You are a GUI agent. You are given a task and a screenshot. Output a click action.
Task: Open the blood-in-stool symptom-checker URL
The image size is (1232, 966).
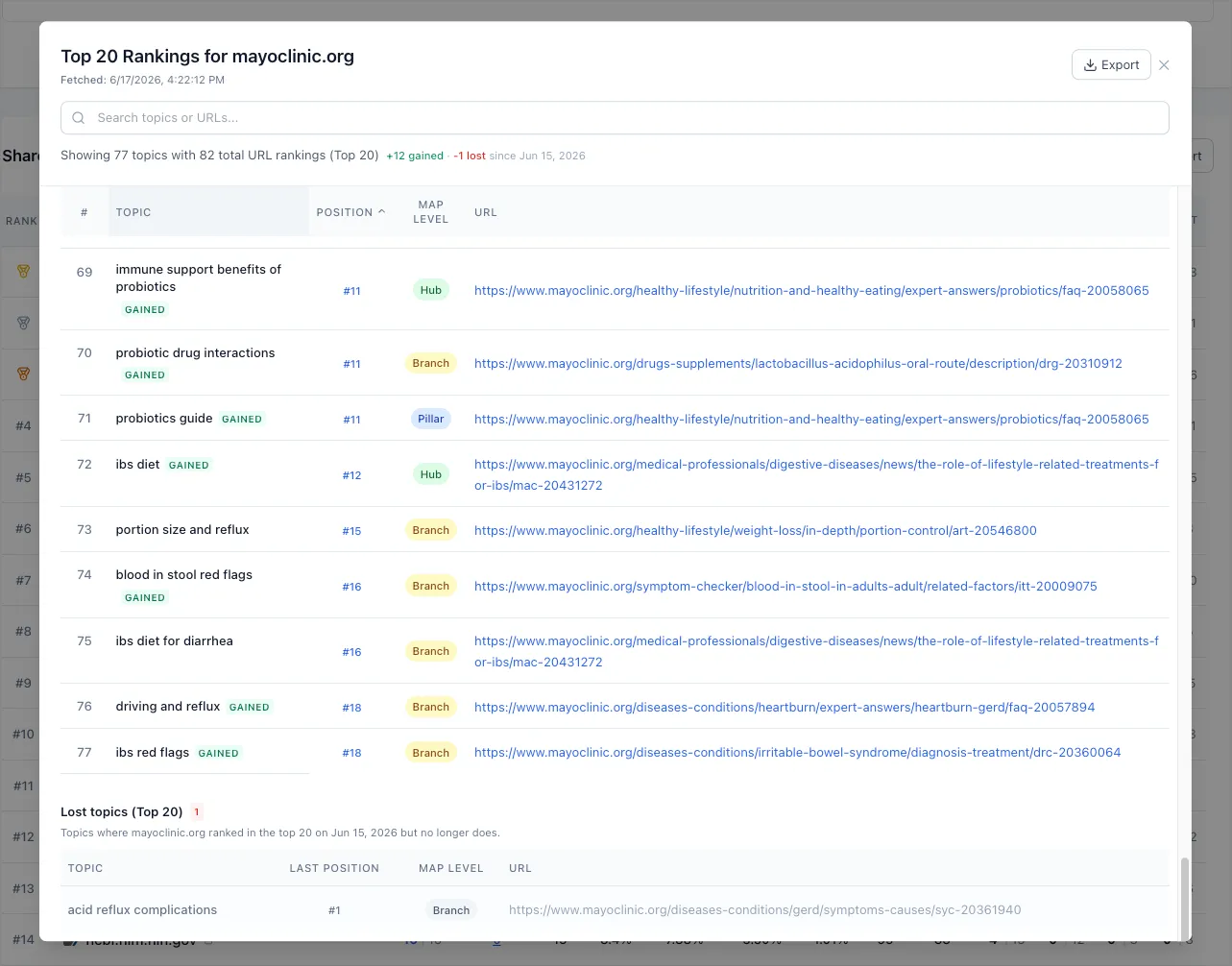[785, 586]
